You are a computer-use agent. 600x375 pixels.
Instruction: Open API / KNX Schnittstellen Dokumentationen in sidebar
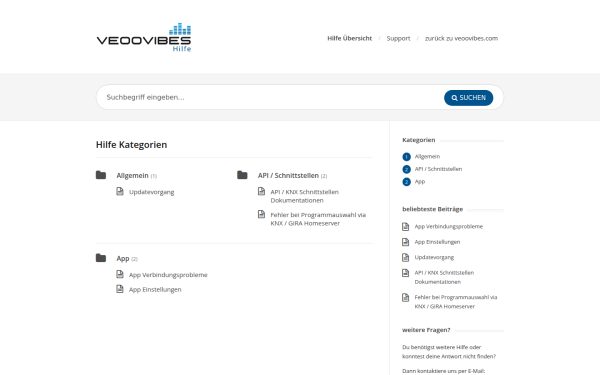tap(444, 277)
